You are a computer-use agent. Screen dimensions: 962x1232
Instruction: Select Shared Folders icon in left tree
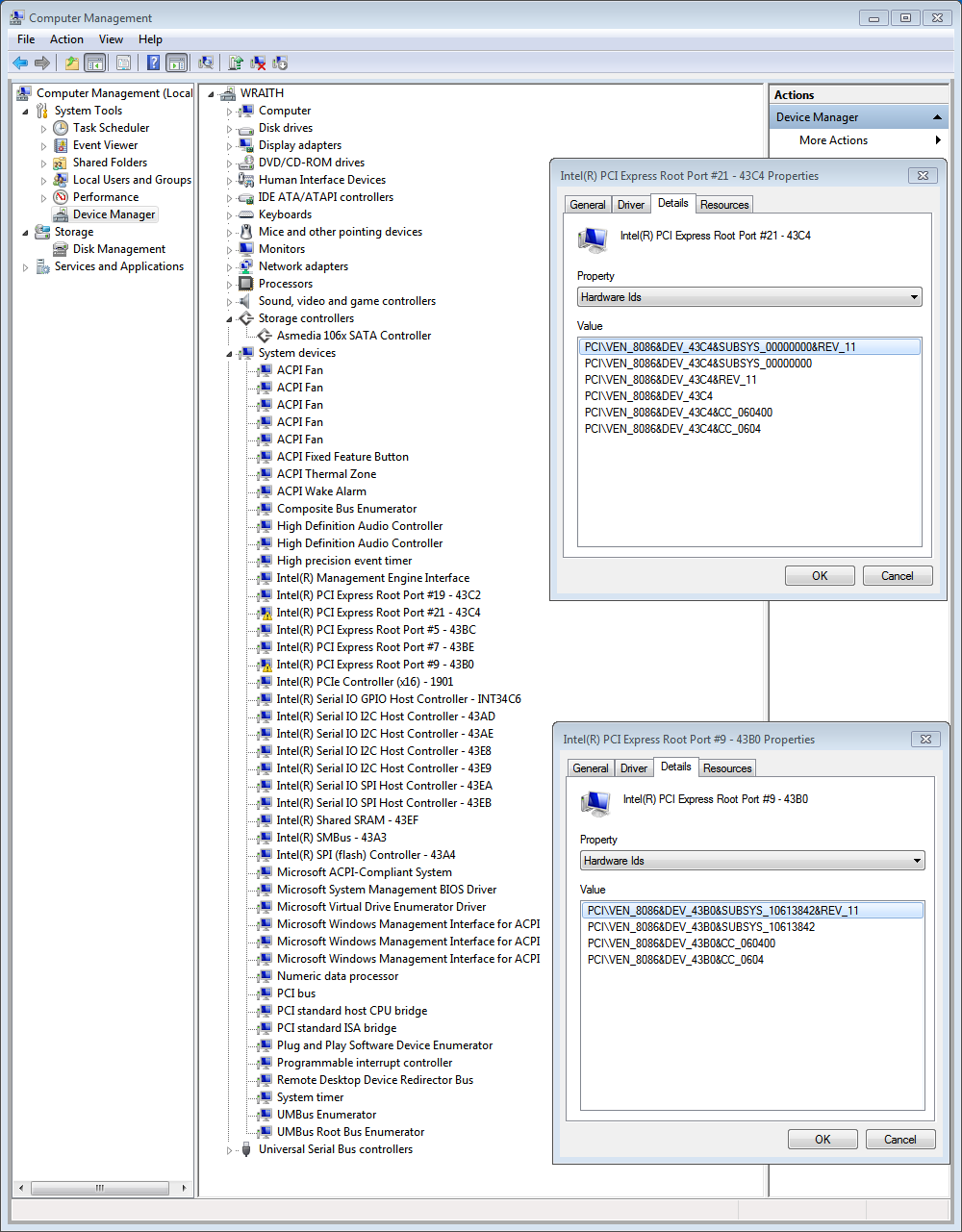[61, 163]
